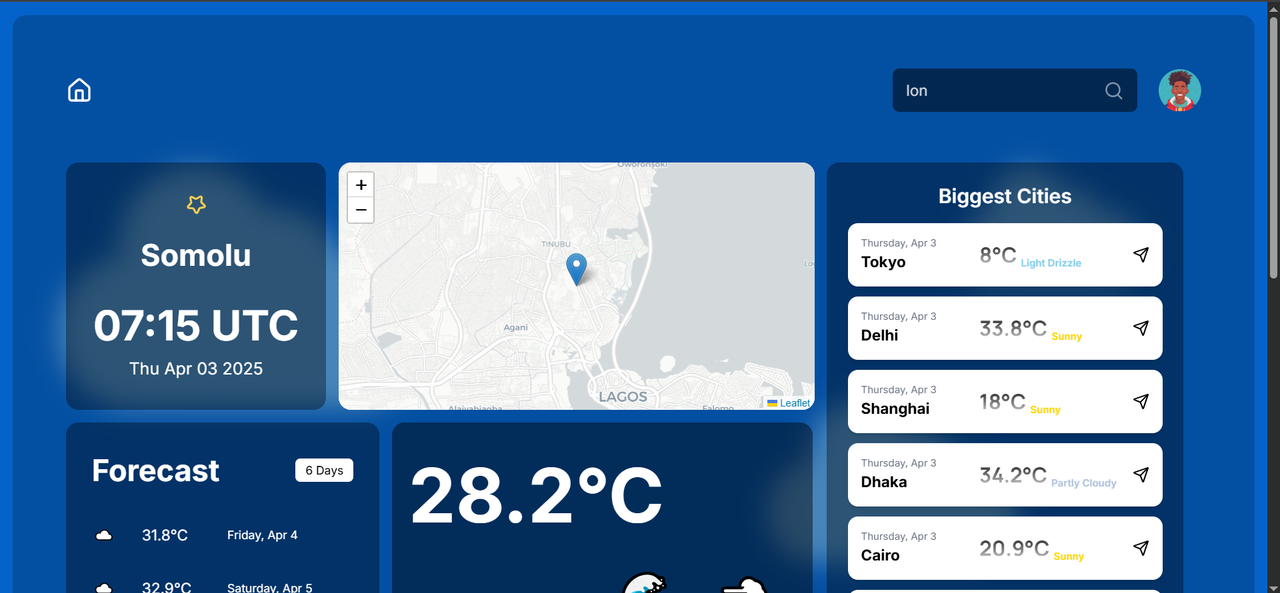
Task: Click Shanghai's 18°C temperature
Action: coord(1003,402)
